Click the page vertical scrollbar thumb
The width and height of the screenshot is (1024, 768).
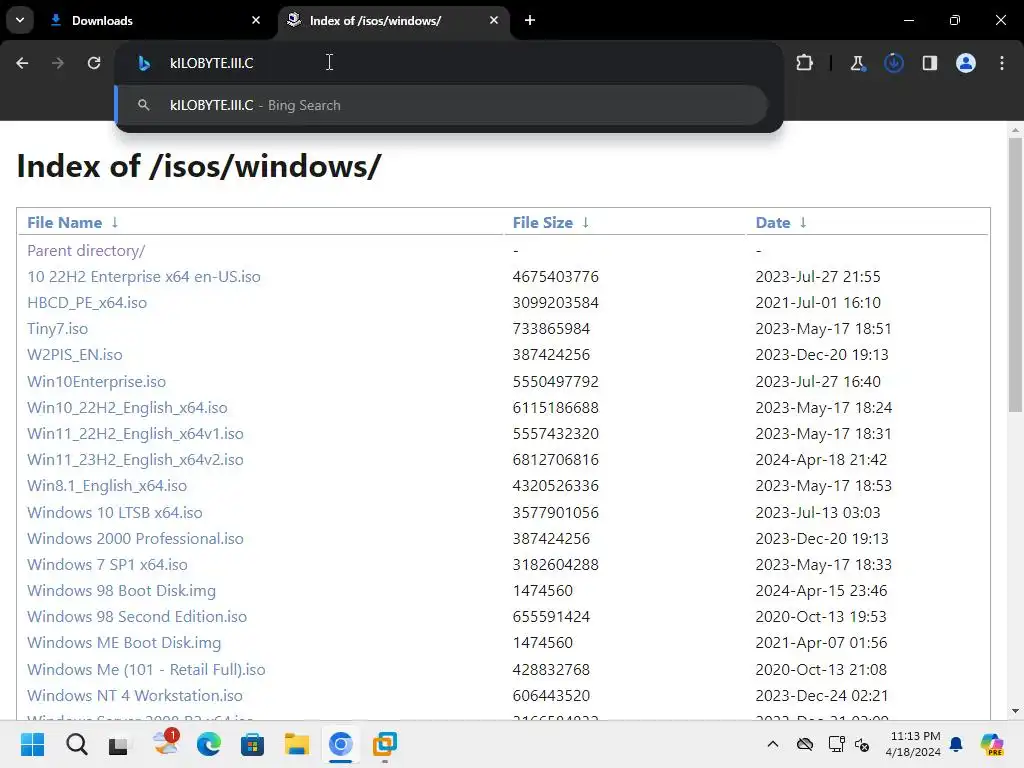tap(1015, 274)
